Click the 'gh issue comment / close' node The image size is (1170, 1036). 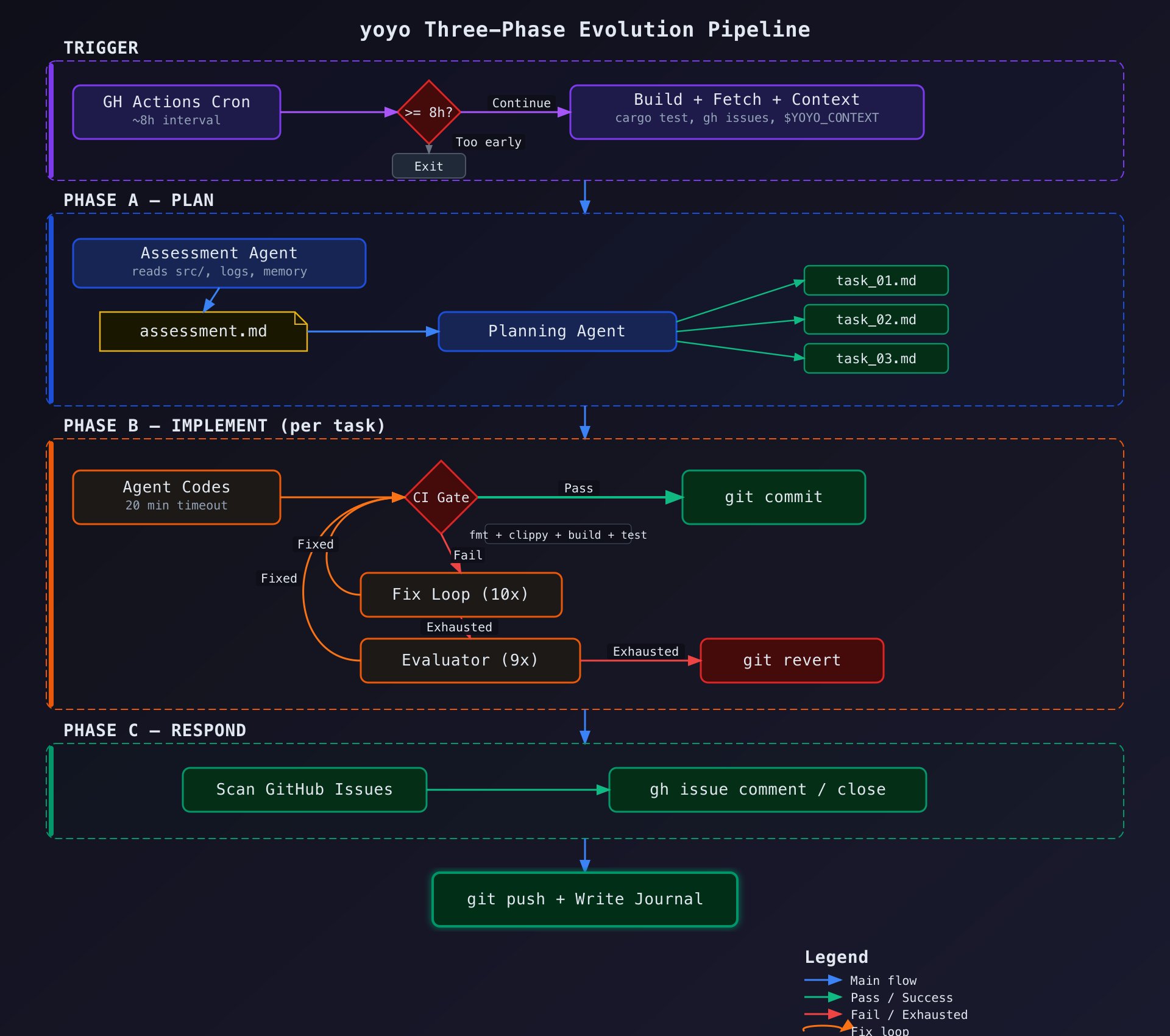768,790
